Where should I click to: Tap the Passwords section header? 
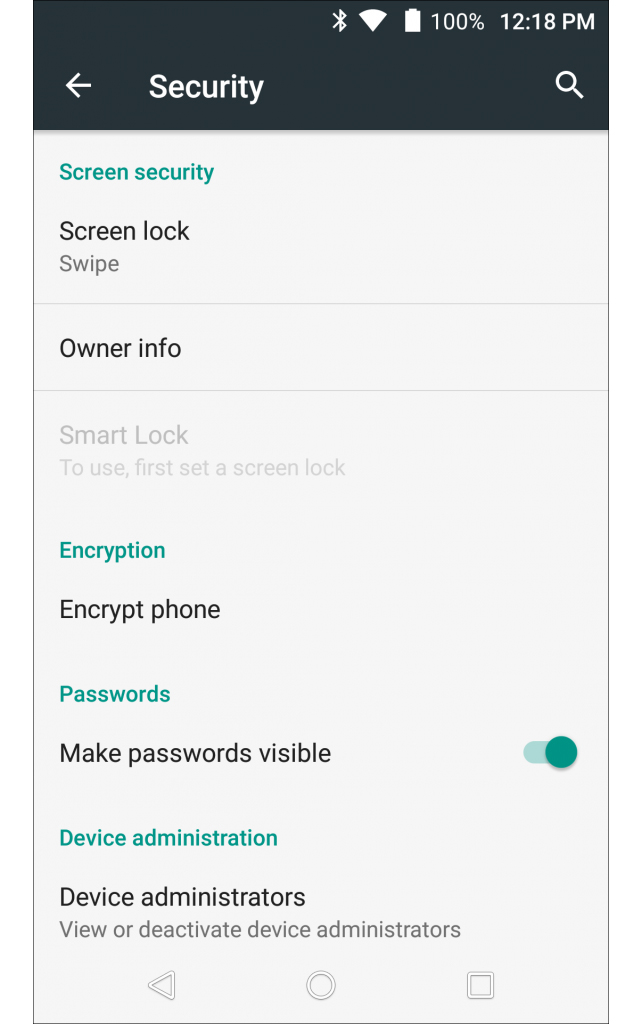(x=115, y=694)
